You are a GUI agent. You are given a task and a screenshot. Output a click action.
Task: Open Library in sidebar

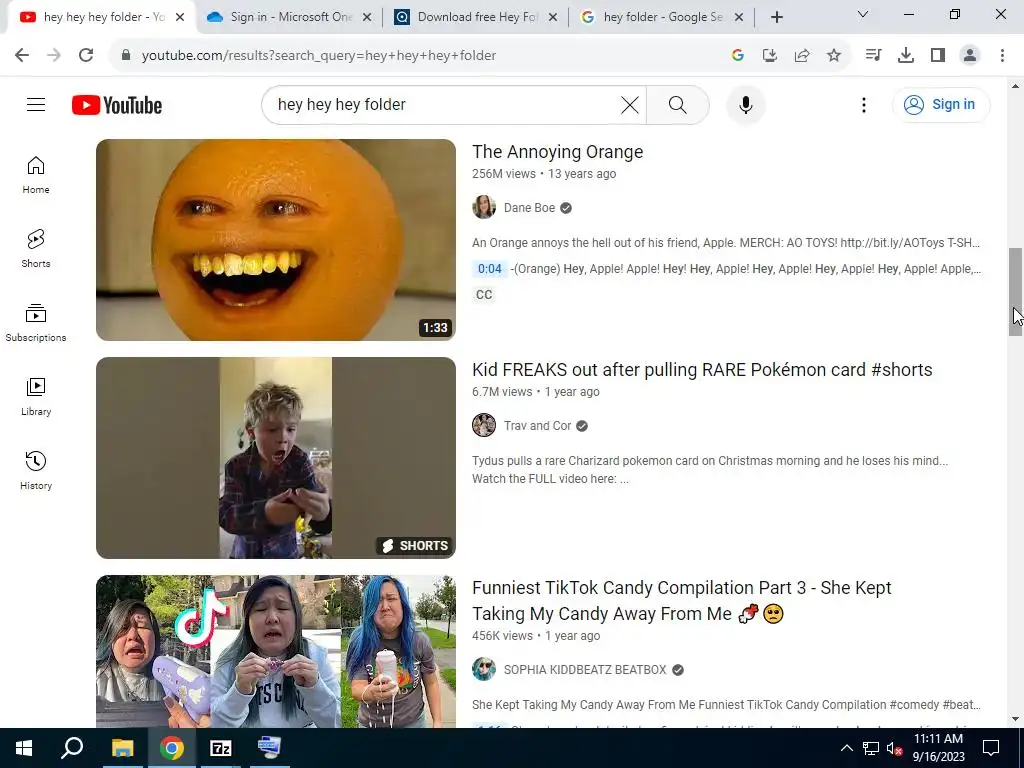tap(36, 396)
